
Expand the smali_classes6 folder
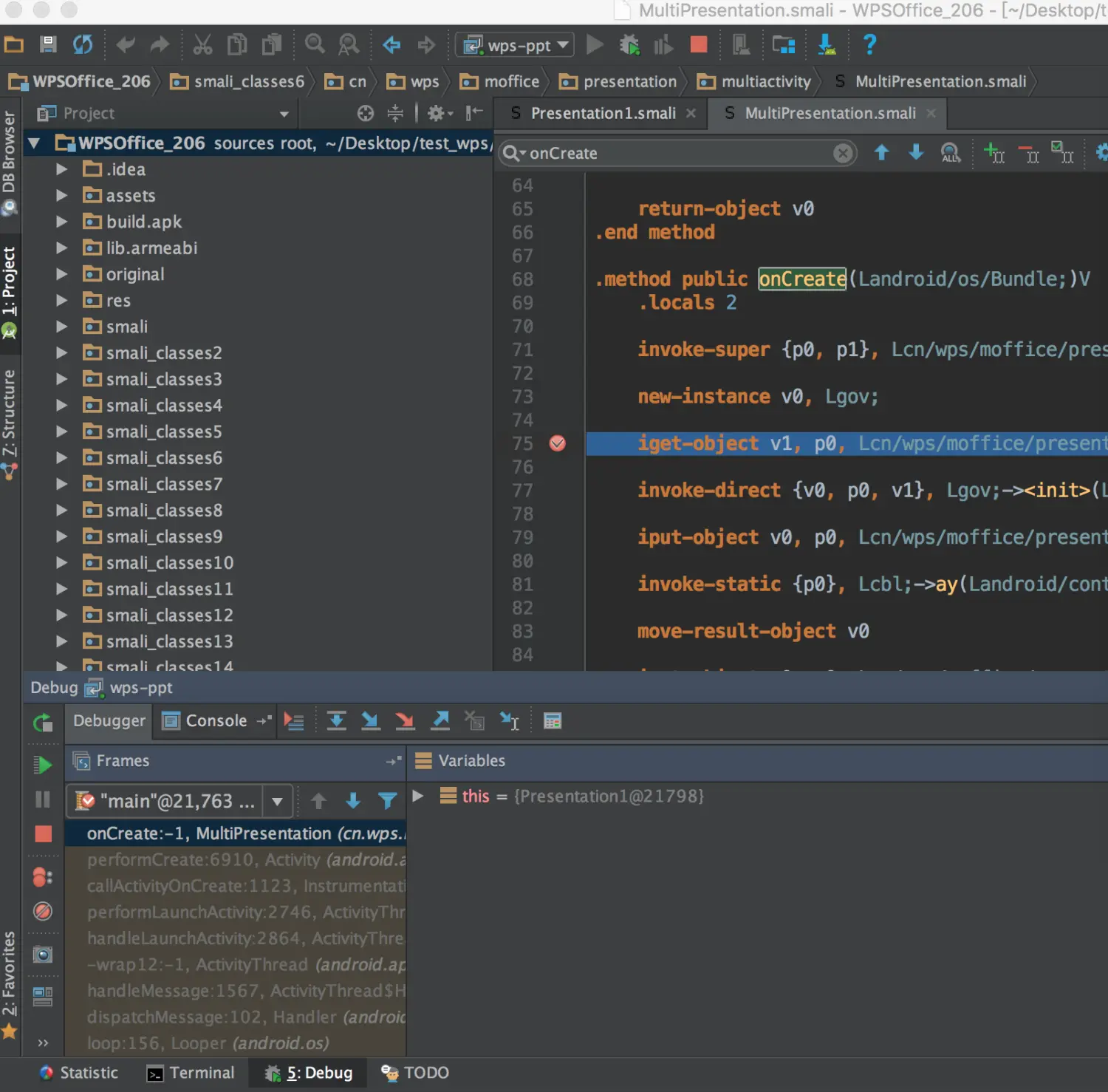[x=62, y=458]
